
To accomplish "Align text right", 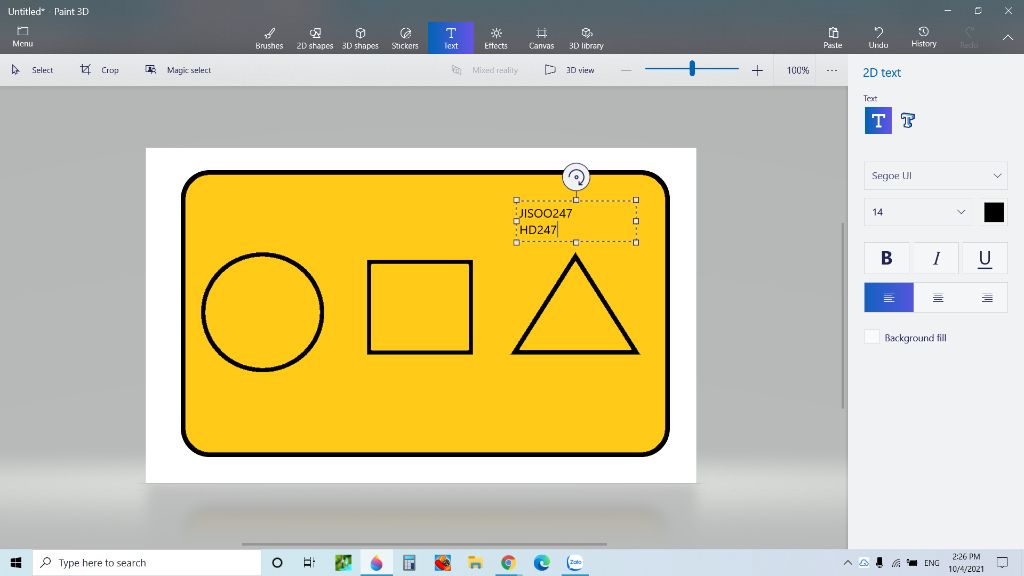I will tap(986, 298).
